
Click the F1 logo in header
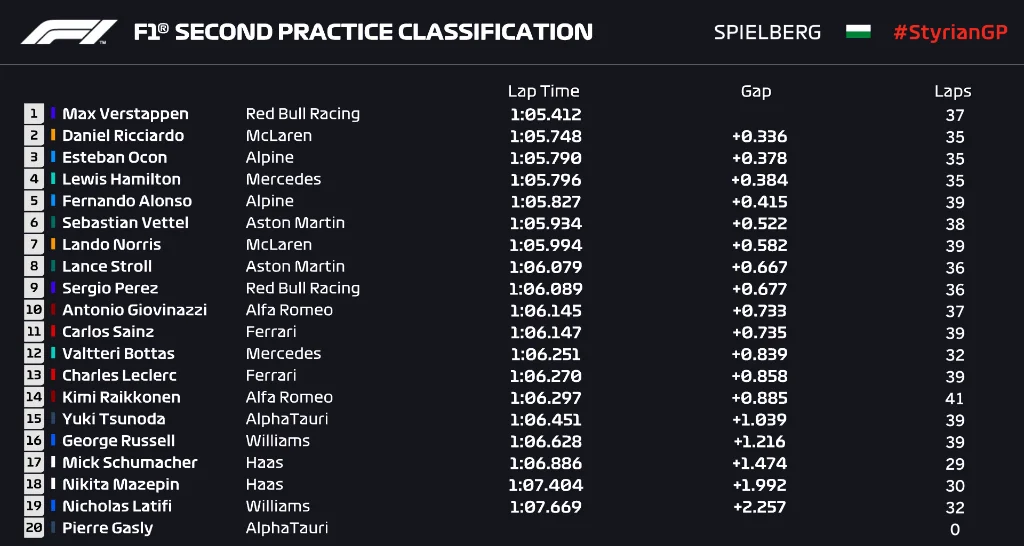point(69,32)
